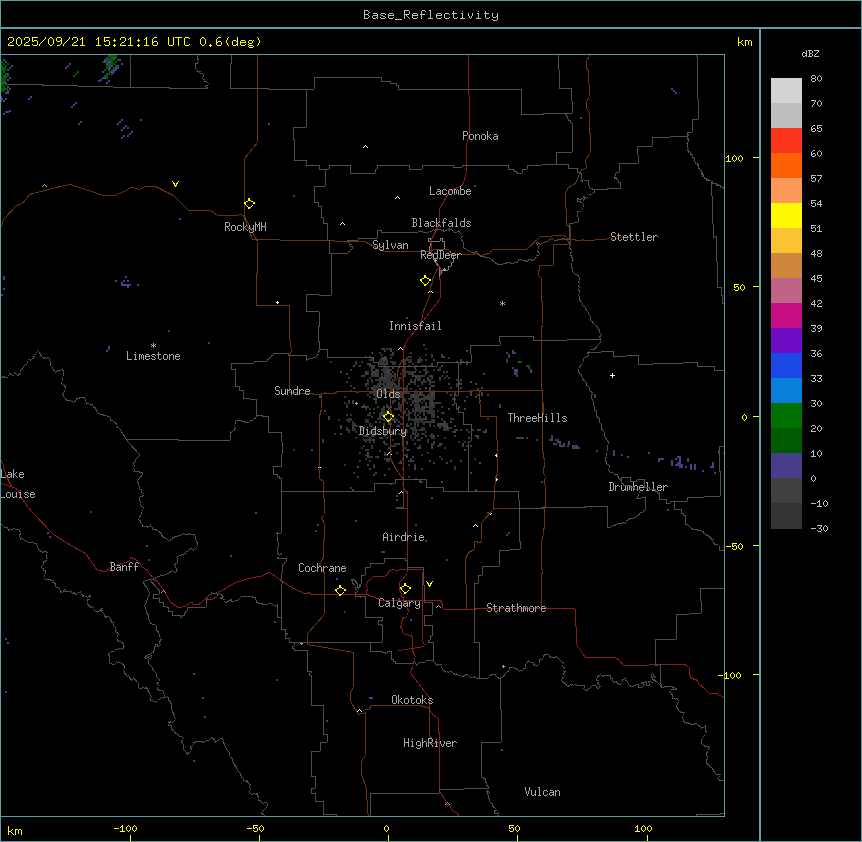Image resolution: width=862 pixels, height=842 pixels.
Task: Select the yellow swatch in the dBZ legend
Action: click(786, 216)
